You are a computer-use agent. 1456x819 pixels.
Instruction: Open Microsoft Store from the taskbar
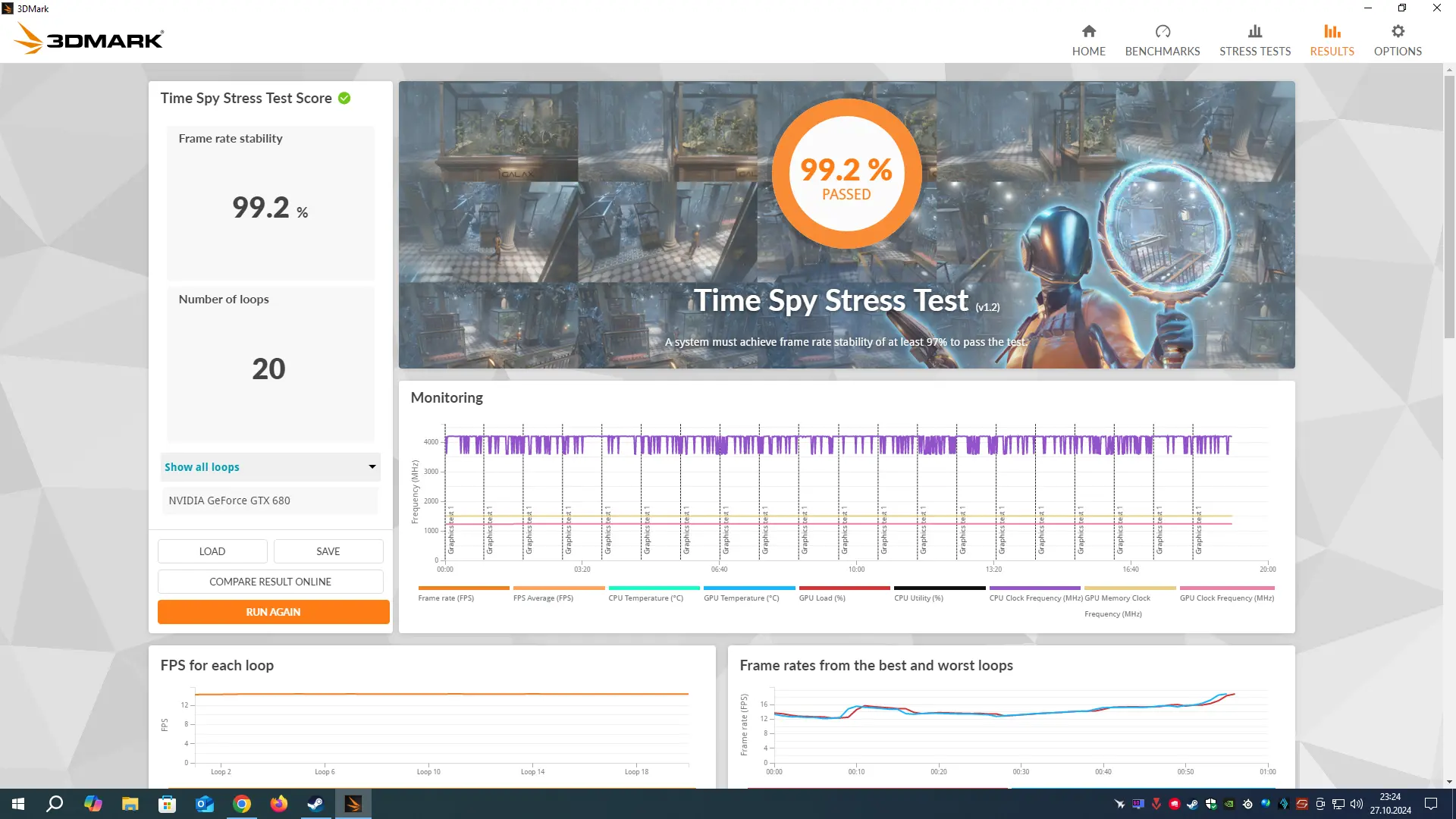pyautogui.click(x=168, y=804)
